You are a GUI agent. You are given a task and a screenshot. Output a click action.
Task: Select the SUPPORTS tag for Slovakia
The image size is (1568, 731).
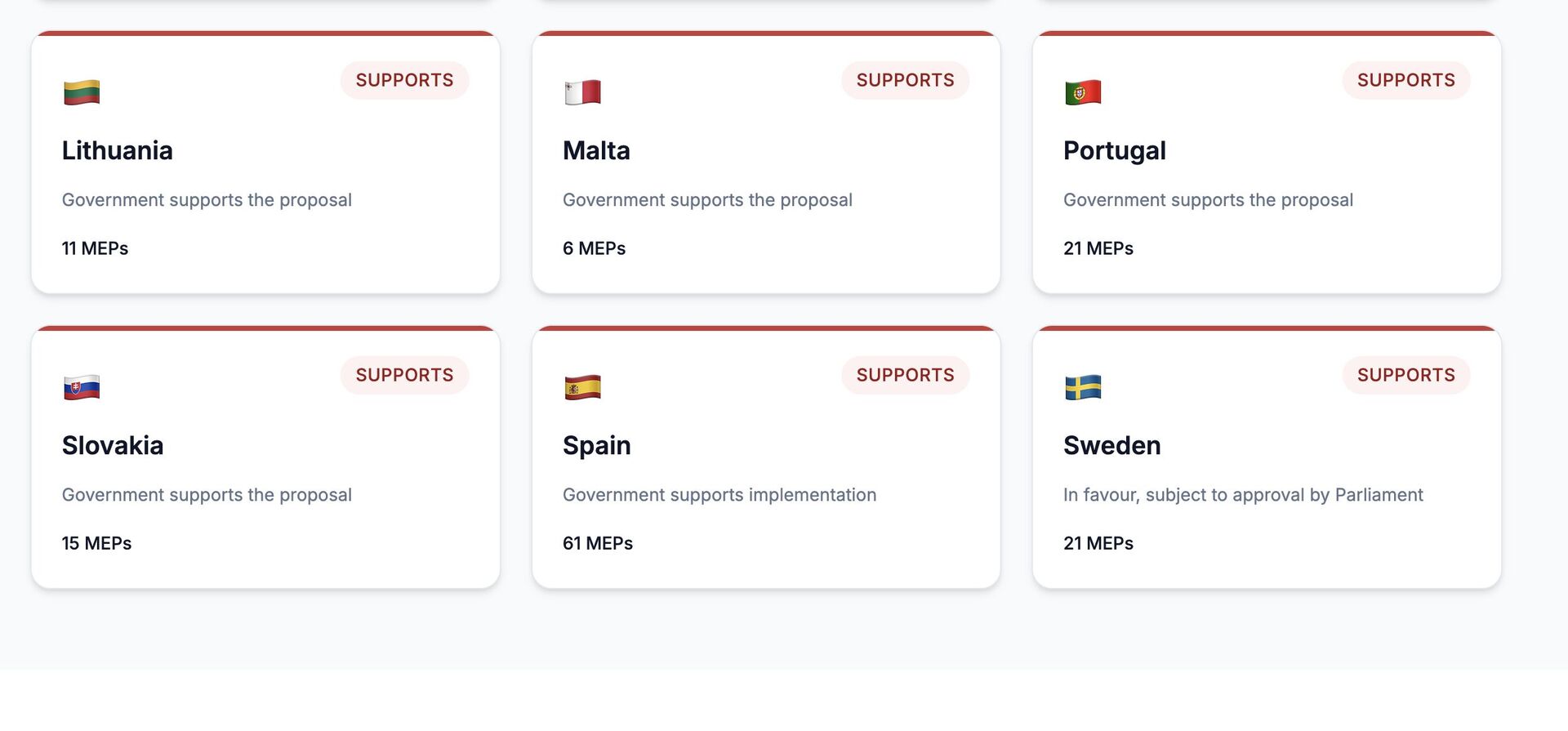pos(404,375)
